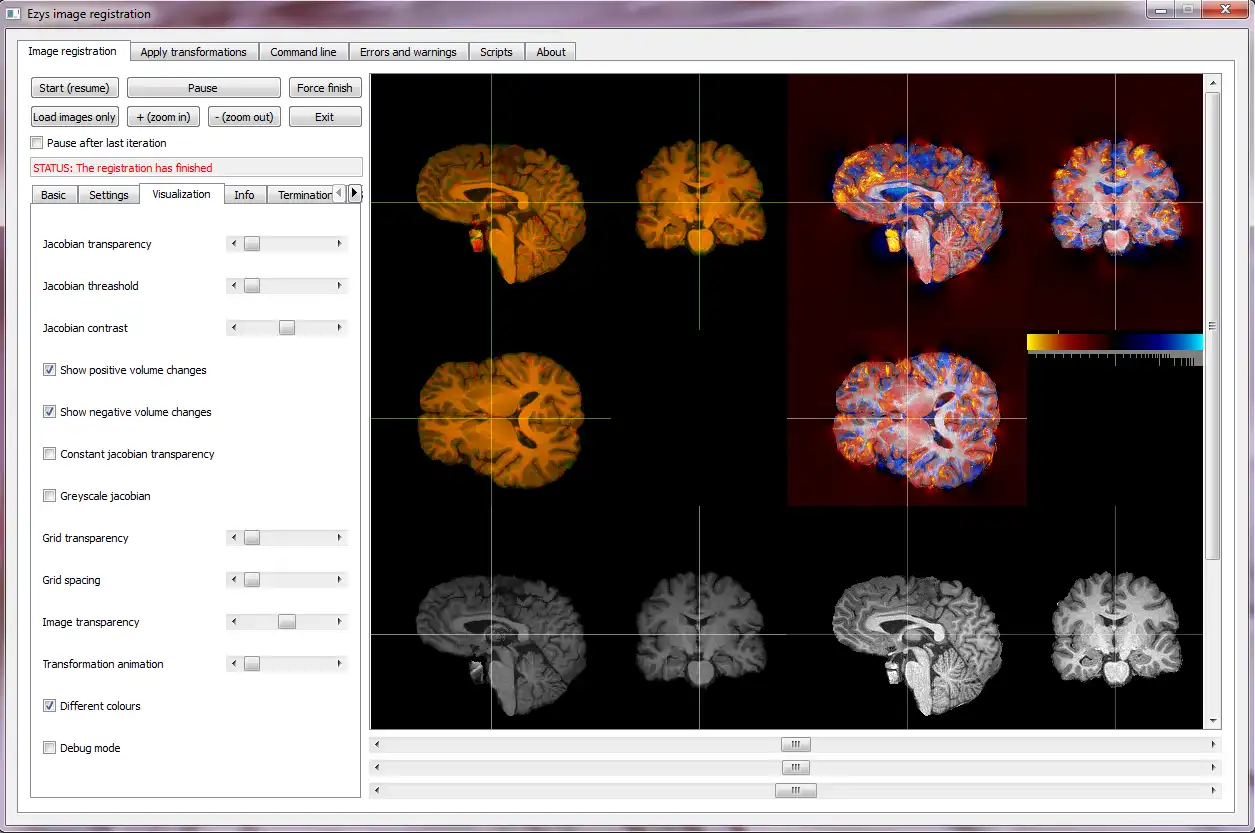Open the Settings sub-tab
The image size is (1255, 833).
[x=109, y=195]
